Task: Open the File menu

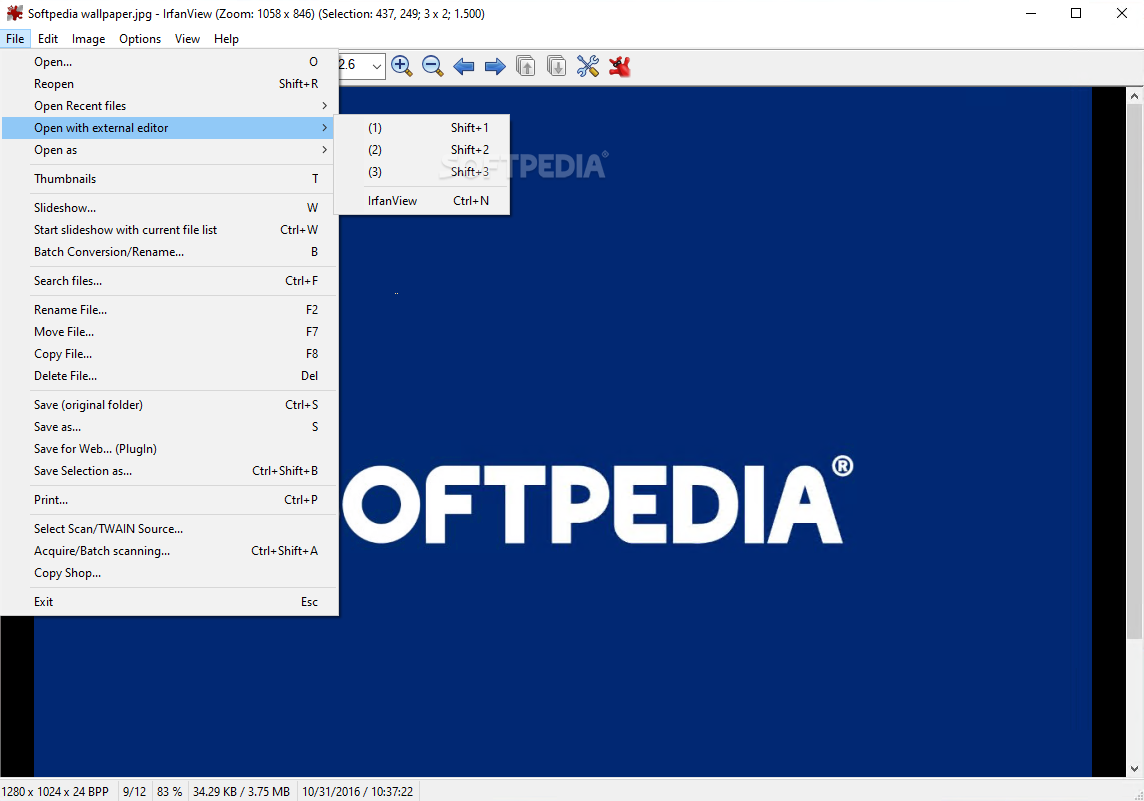Action: point(15,39)
